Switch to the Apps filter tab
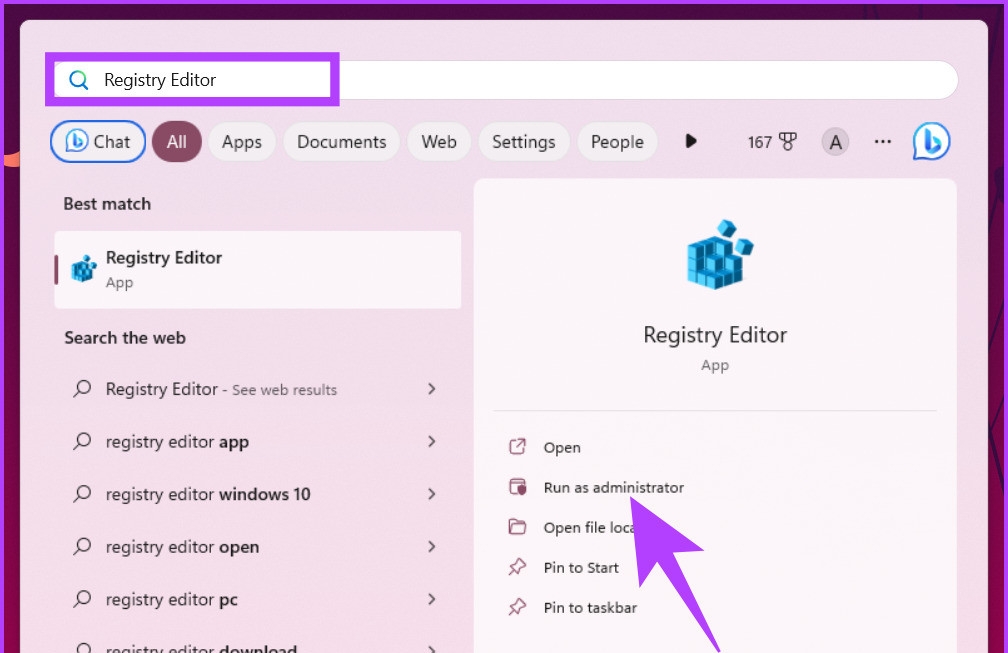Image resolution: width=1008 pixels, height=653 pixels. coord(242,141)
